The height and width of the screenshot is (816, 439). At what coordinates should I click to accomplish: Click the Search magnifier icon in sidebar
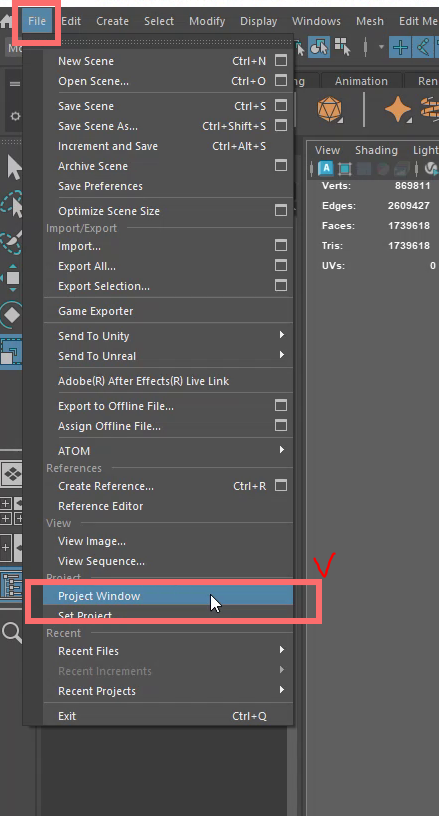click(11, 632)
